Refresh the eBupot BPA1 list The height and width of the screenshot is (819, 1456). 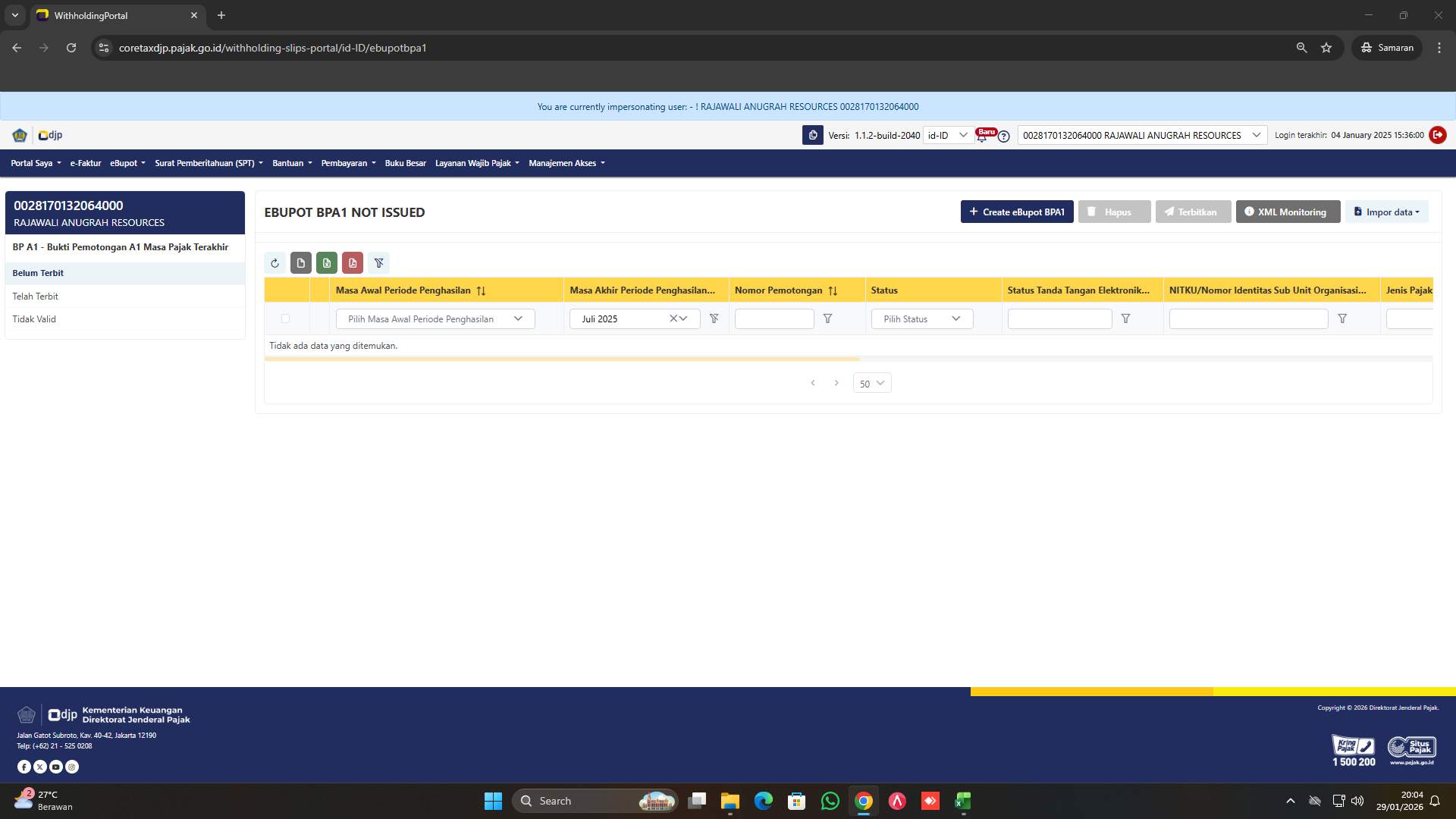(275, 263)
